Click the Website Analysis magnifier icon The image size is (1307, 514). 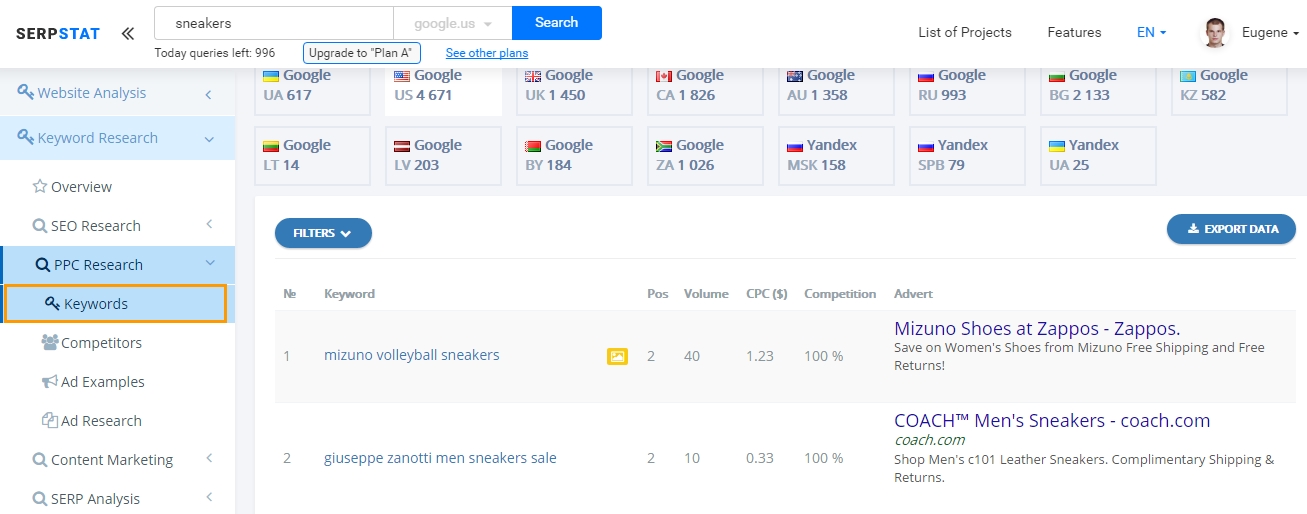pyautogui.click(x=26, y=92)
